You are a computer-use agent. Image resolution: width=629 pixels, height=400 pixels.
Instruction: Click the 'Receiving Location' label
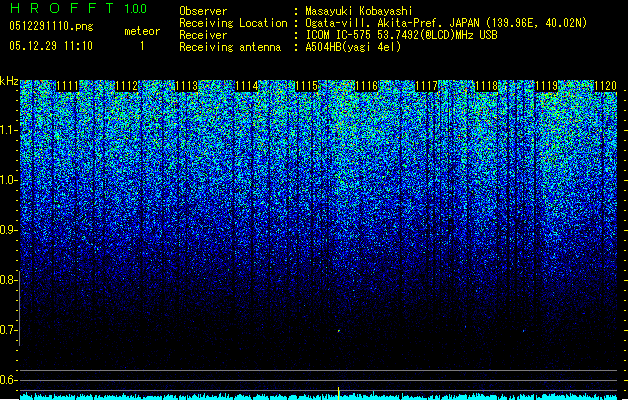click(x=233, y=23)
